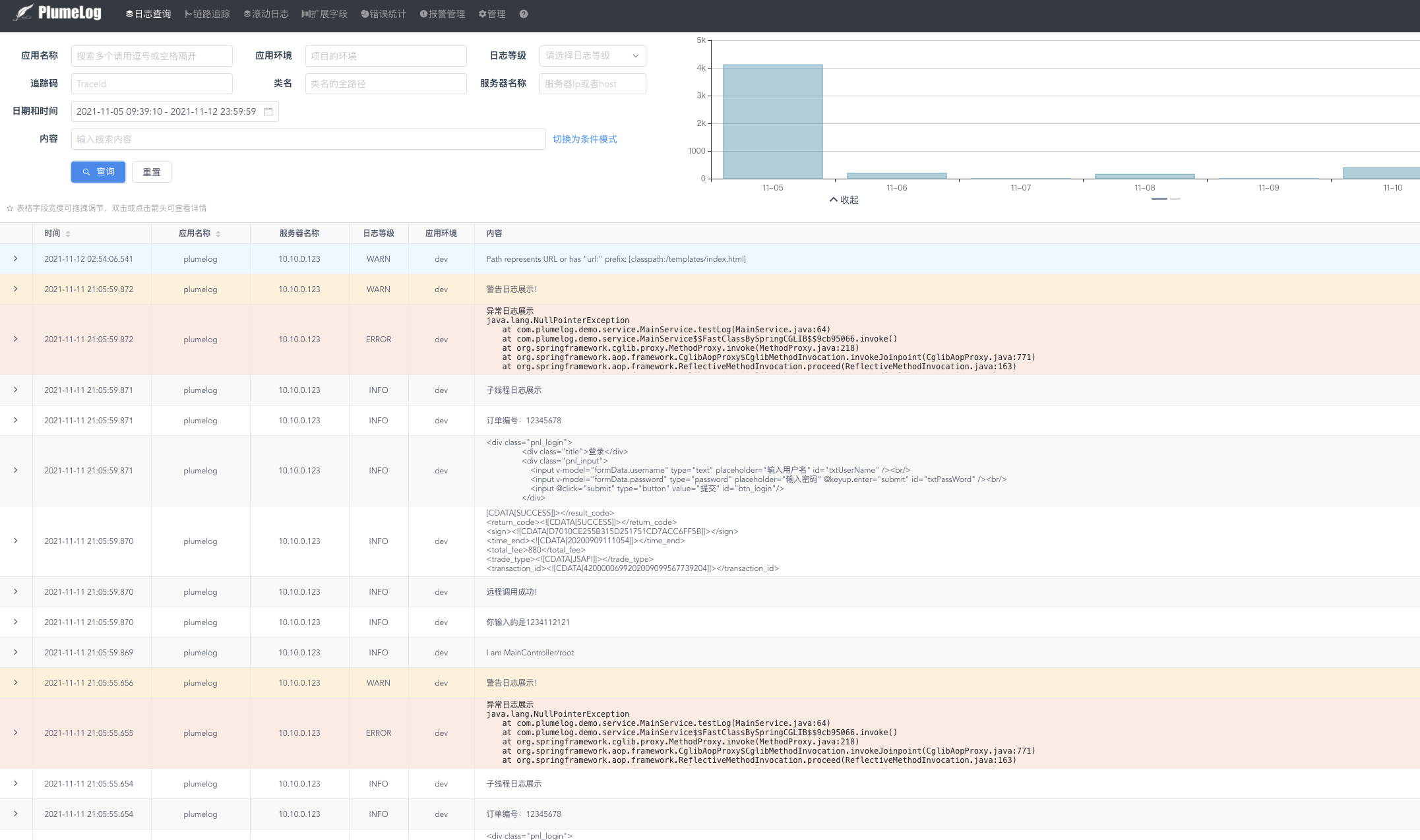This screenshot has width=1420, height=840.
Task: Click the 11-08 chart bar
Action: pos(1144,176)
